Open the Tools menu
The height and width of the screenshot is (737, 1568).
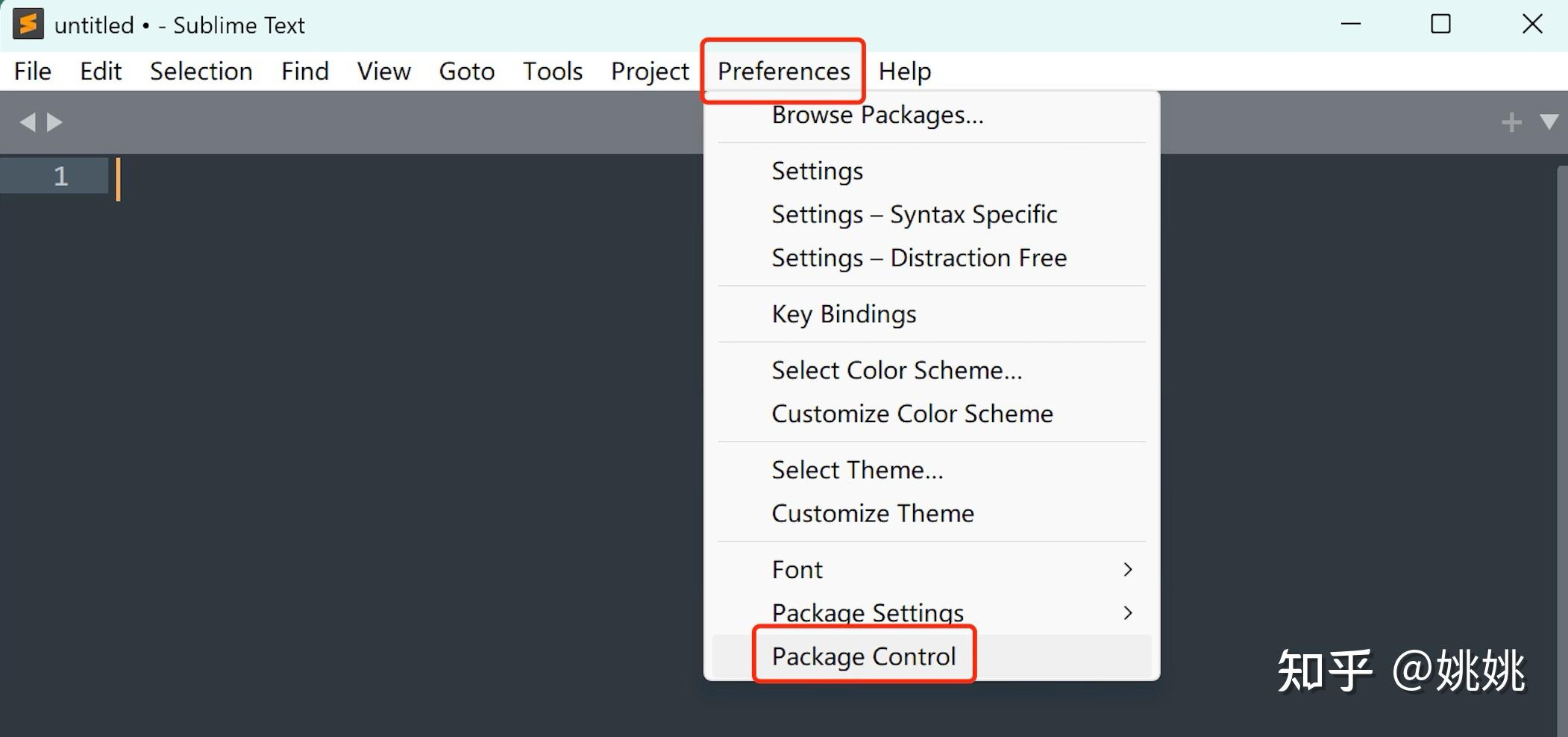[x=552, y=70]
